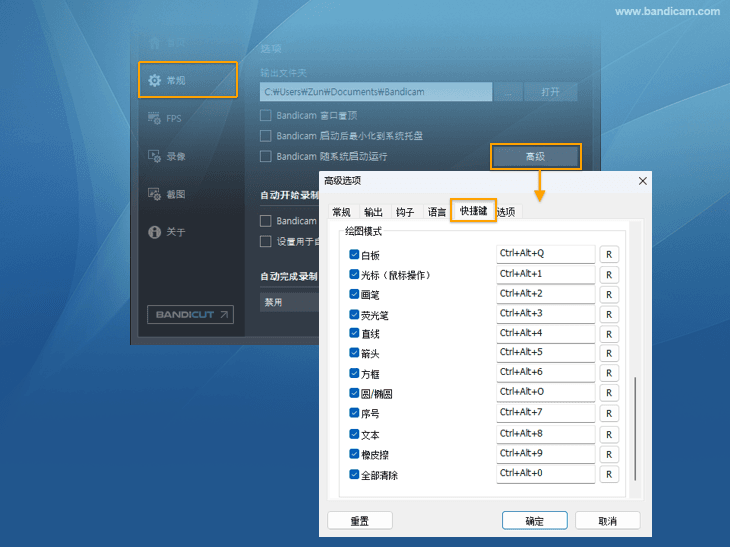Click the Ctrl+Alt+Q hotkey field
The image size is (730, 547).
point(546,254)
